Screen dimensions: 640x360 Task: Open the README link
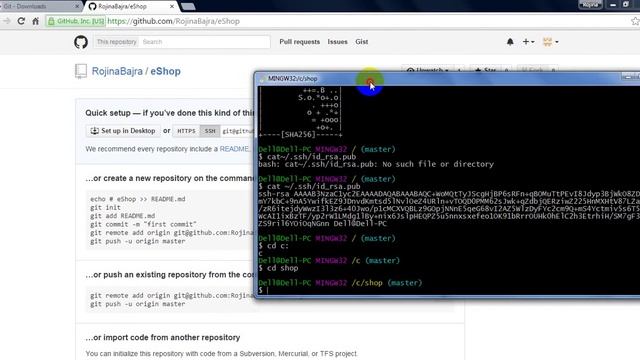point(234,149)
